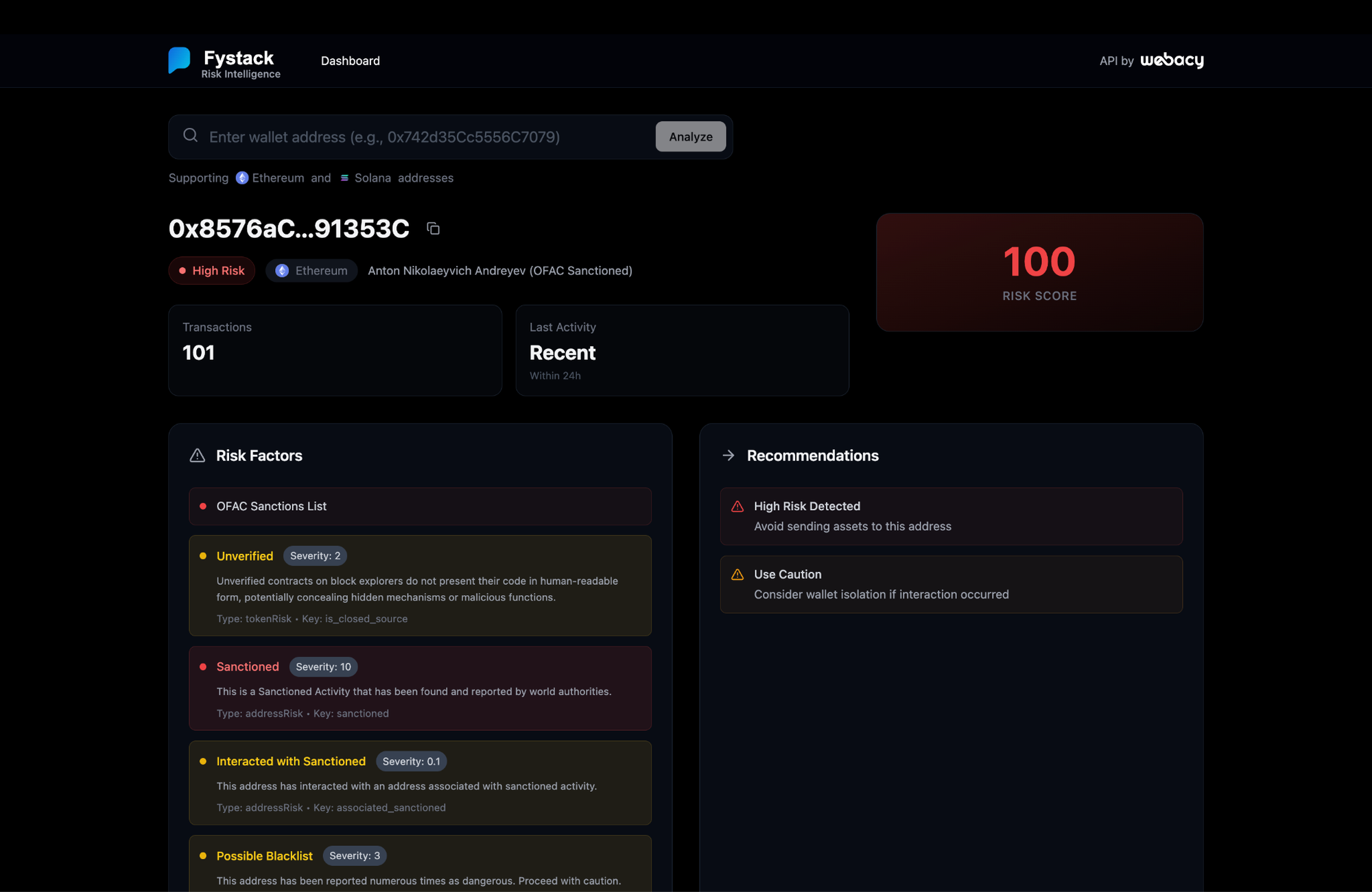
Task: Click the Ethereum icon in supporting line
Action: pyautogui.click(x=242, y=178)
